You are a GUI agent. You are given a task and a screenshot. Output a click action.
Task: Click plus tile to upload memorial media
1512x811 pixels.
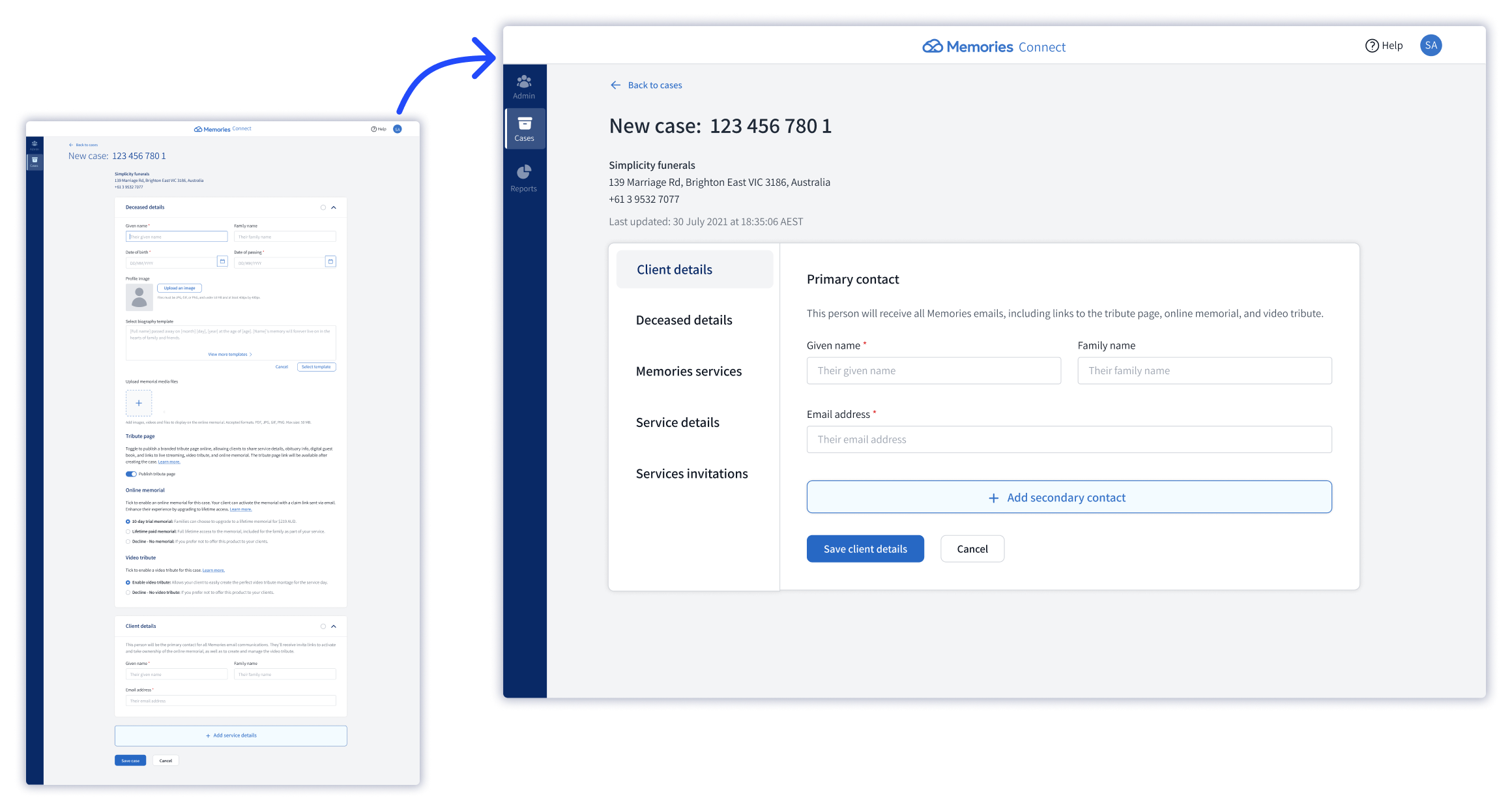pos(139,403)
